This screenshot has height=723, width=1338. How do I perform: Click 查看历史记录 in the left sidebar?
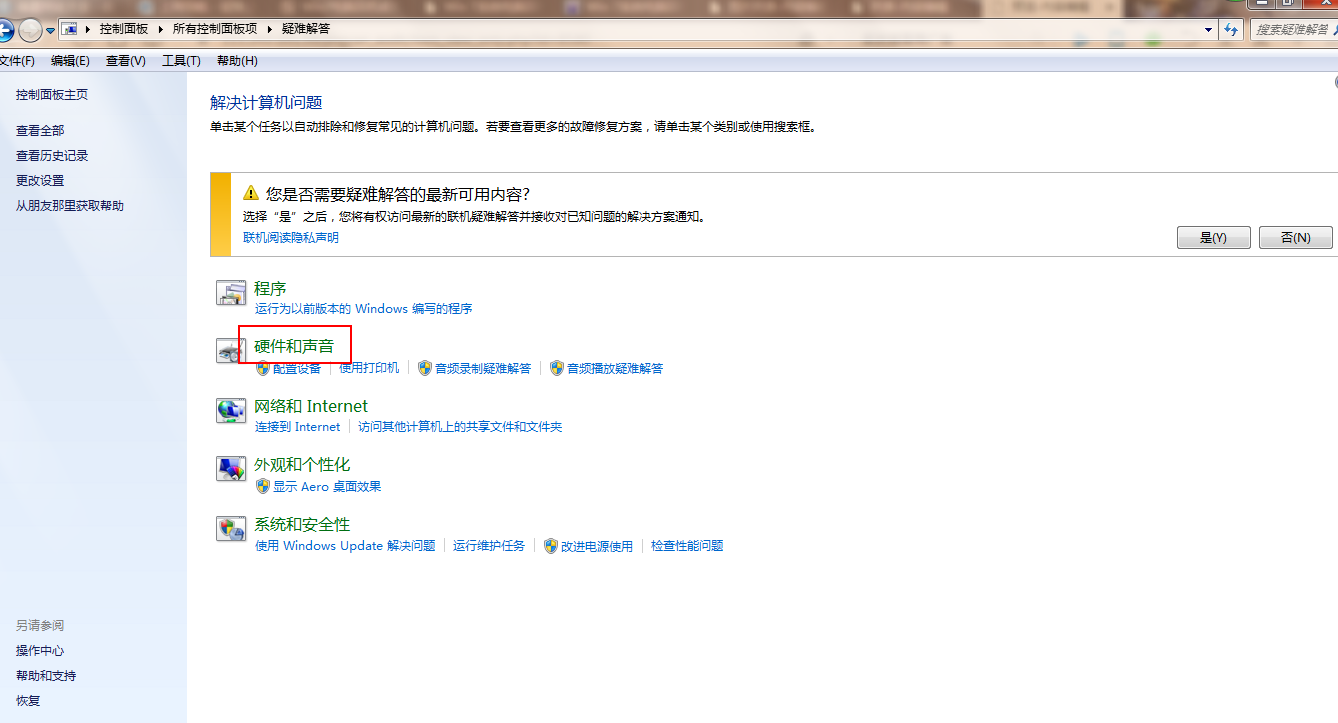tap(52, 156)
